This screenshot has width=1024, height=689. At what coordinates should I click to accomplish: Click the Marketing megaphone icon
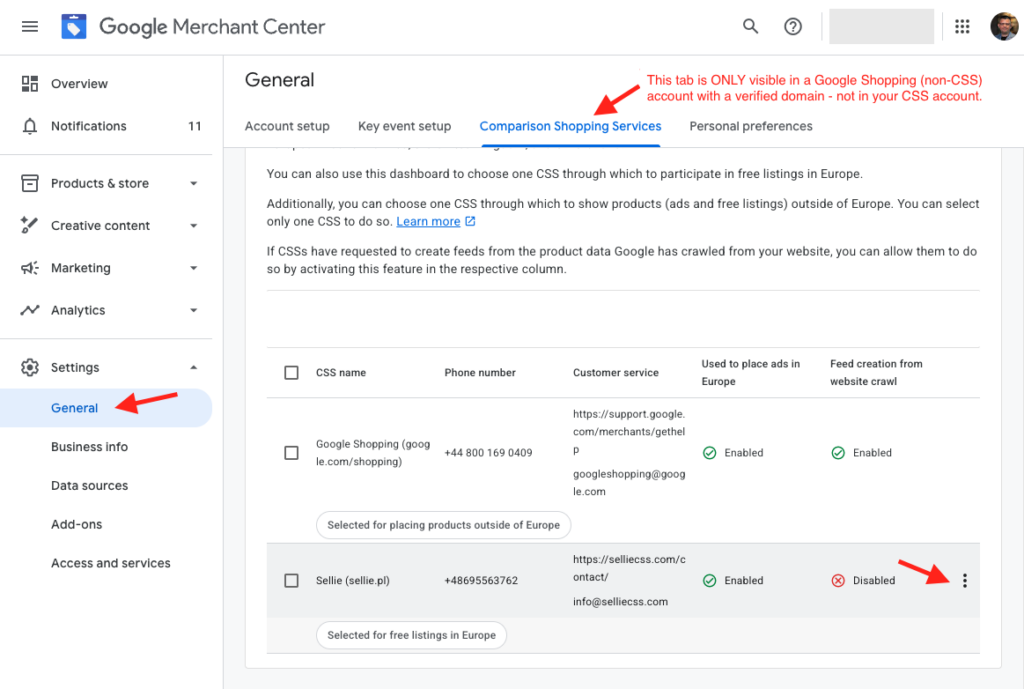29,268
